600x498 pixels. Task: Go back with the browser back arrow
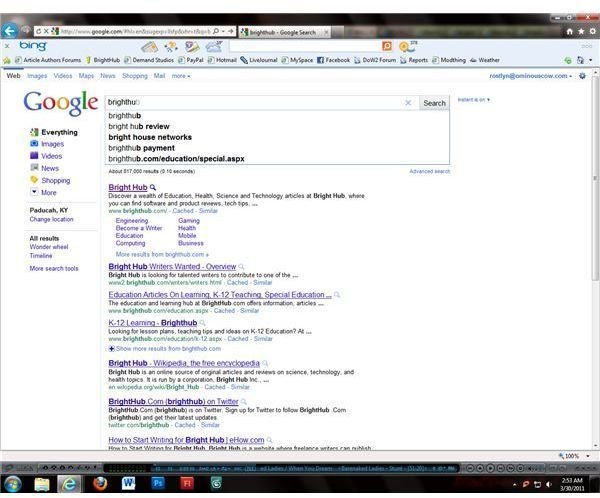point(9,31)
